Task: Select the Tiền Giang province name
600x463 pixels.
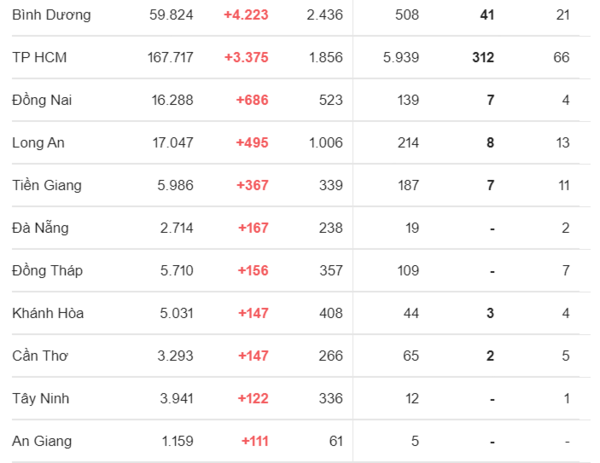Action: [47, 185]
